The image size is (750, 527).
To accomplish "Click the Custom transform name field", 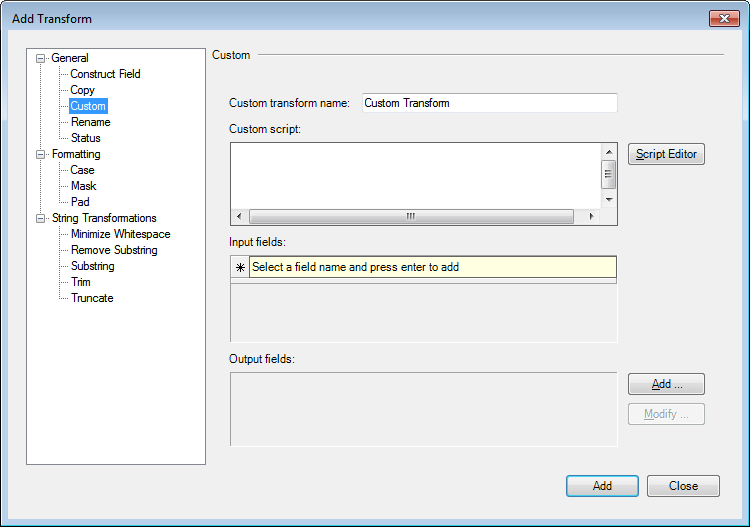I will pyautogui.click(x=488, y=103).
